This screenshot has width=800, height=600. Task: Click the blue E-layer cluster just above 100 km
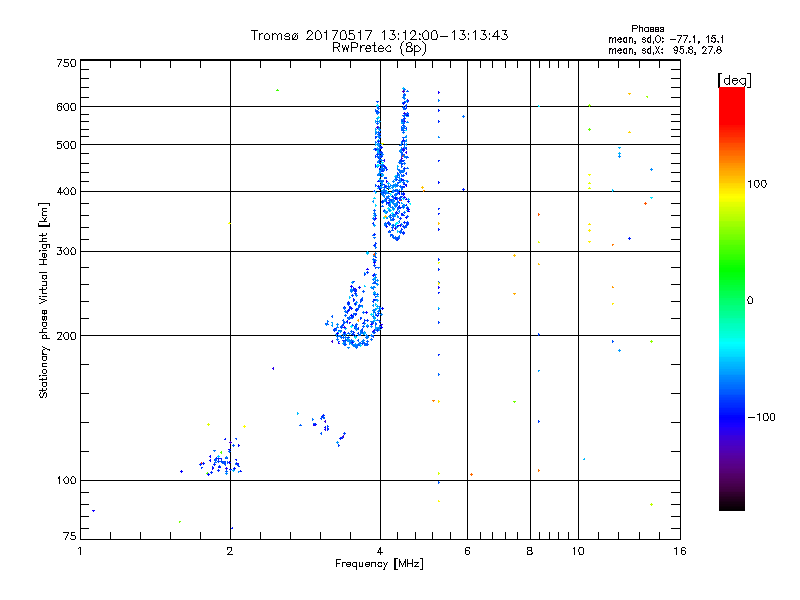pyautogui.click(x=221, y=462)
